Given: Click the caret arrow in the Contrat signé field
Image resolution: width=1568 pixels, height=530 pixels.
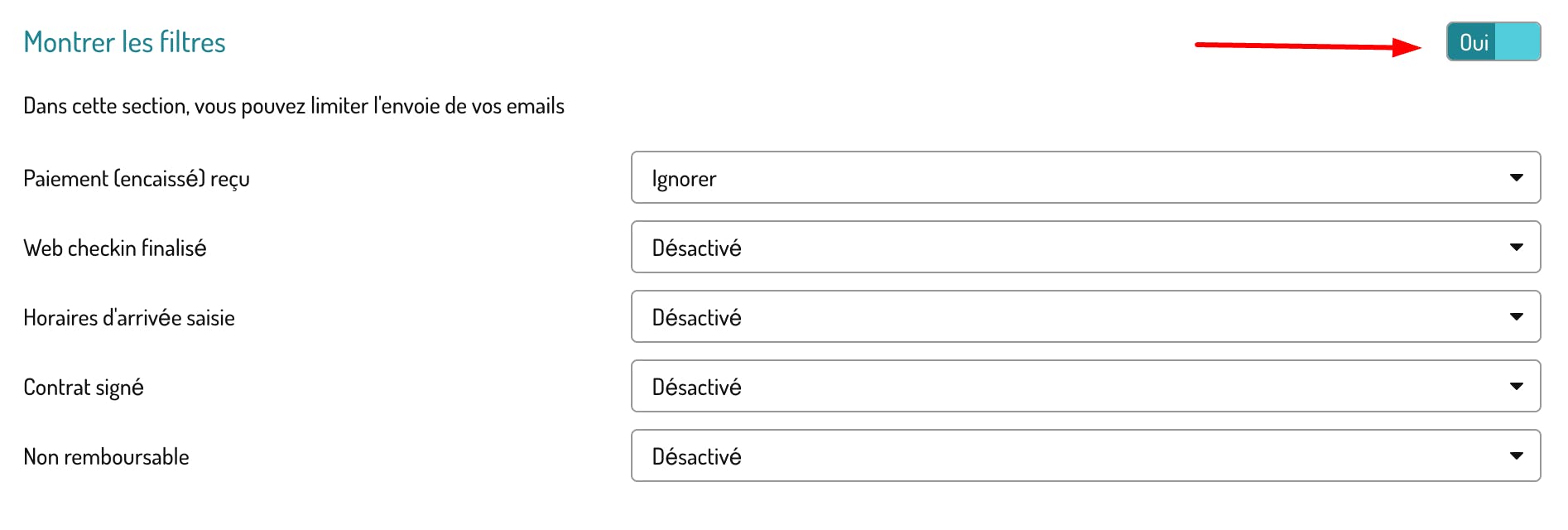Looking at the screenshot, I should click(1516, 386).
